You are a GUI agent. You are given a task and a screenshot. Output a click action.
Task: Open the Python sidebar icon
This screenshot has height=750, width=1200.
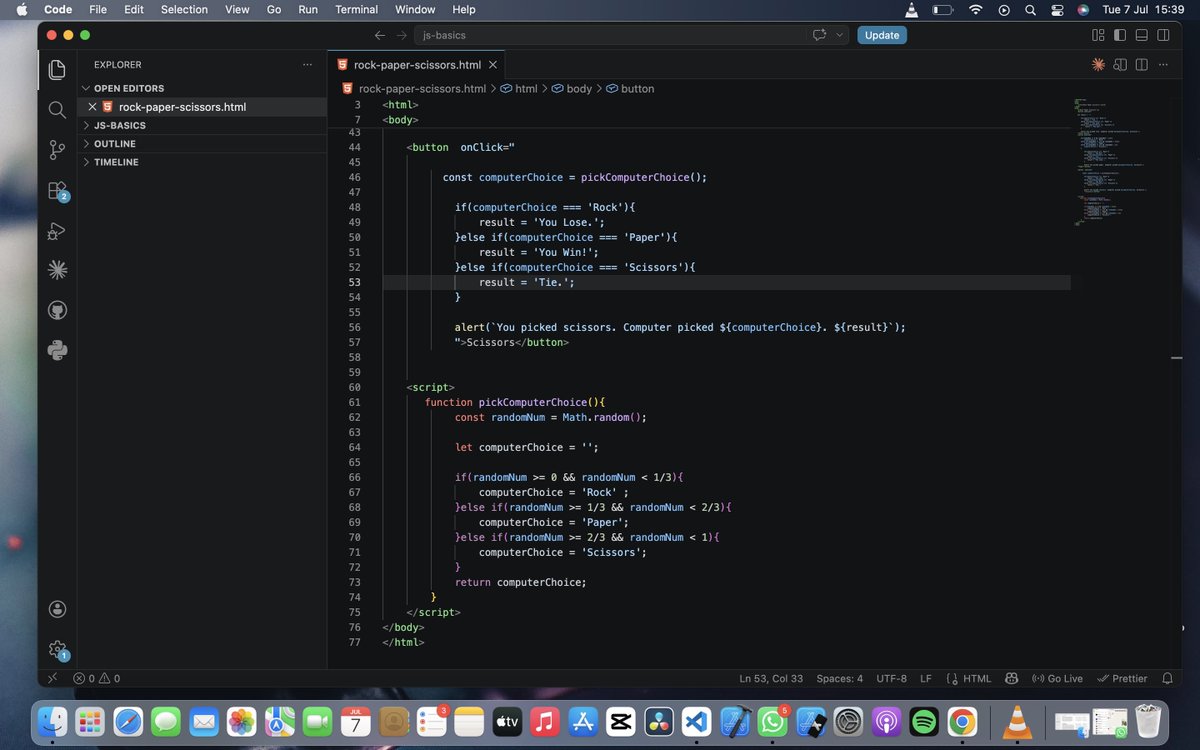coord(57,350)
